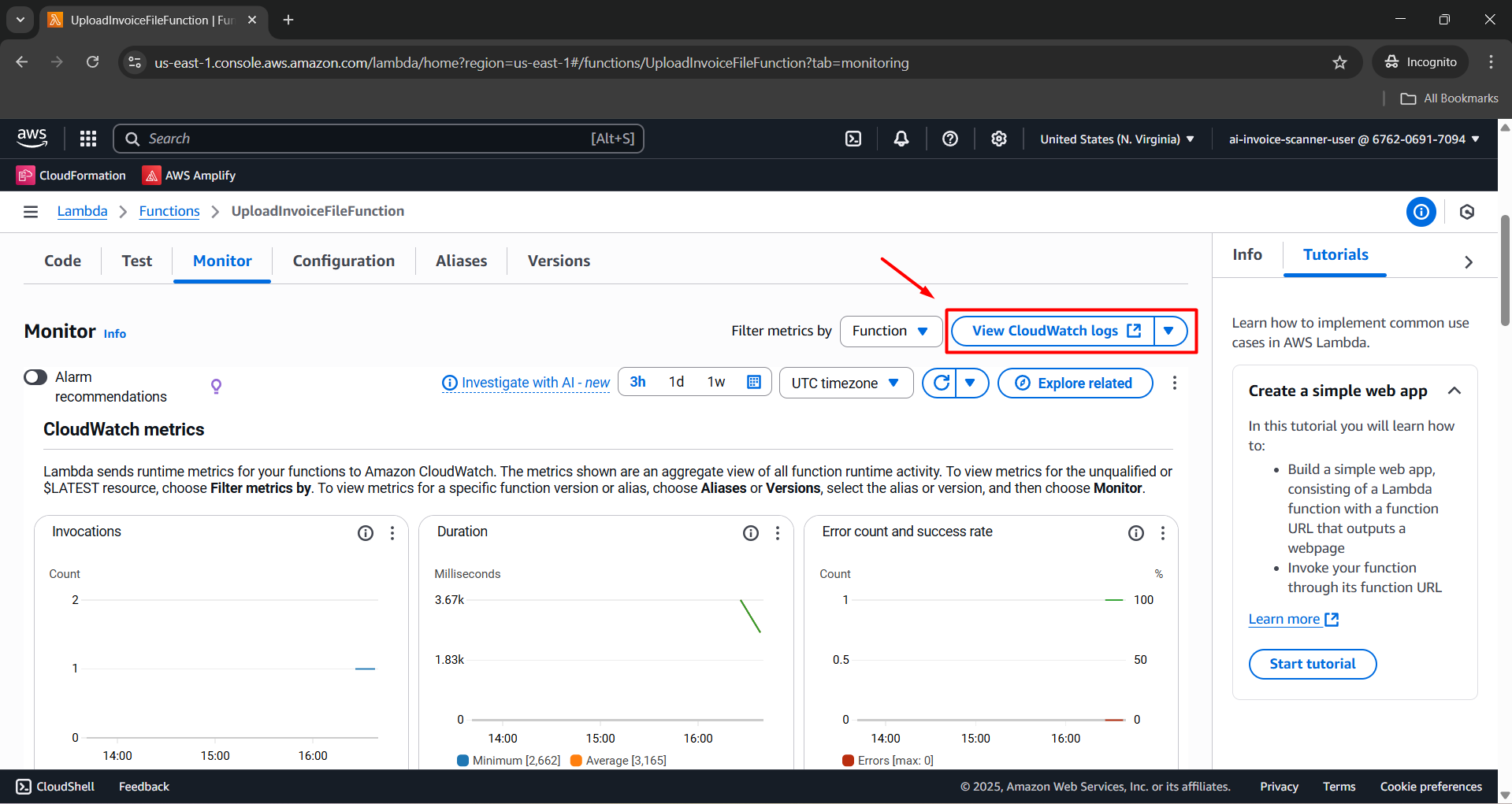Open the Duration chart three-dot menu
The image size is (1512, 804).
(778, 533)
